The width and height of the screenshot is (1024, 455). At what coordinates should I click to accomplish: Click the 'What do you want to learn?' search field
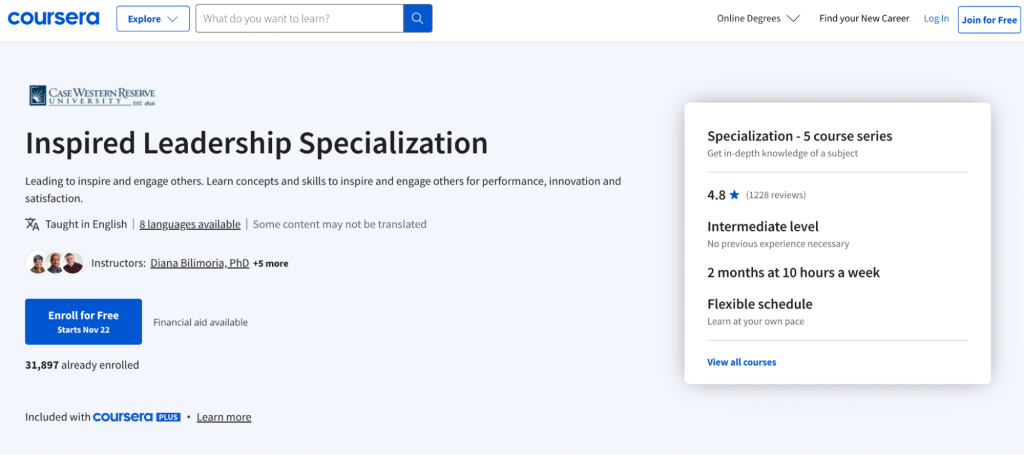[x=300, y=18]
